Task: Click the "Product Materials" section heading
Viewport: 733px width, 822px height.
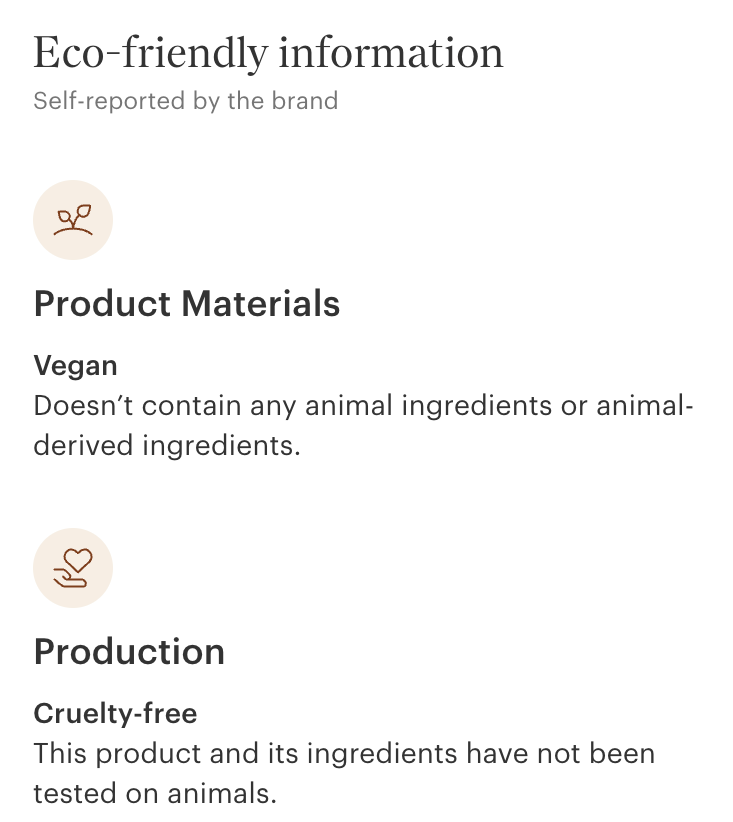Action: click(x=187, y=304)
